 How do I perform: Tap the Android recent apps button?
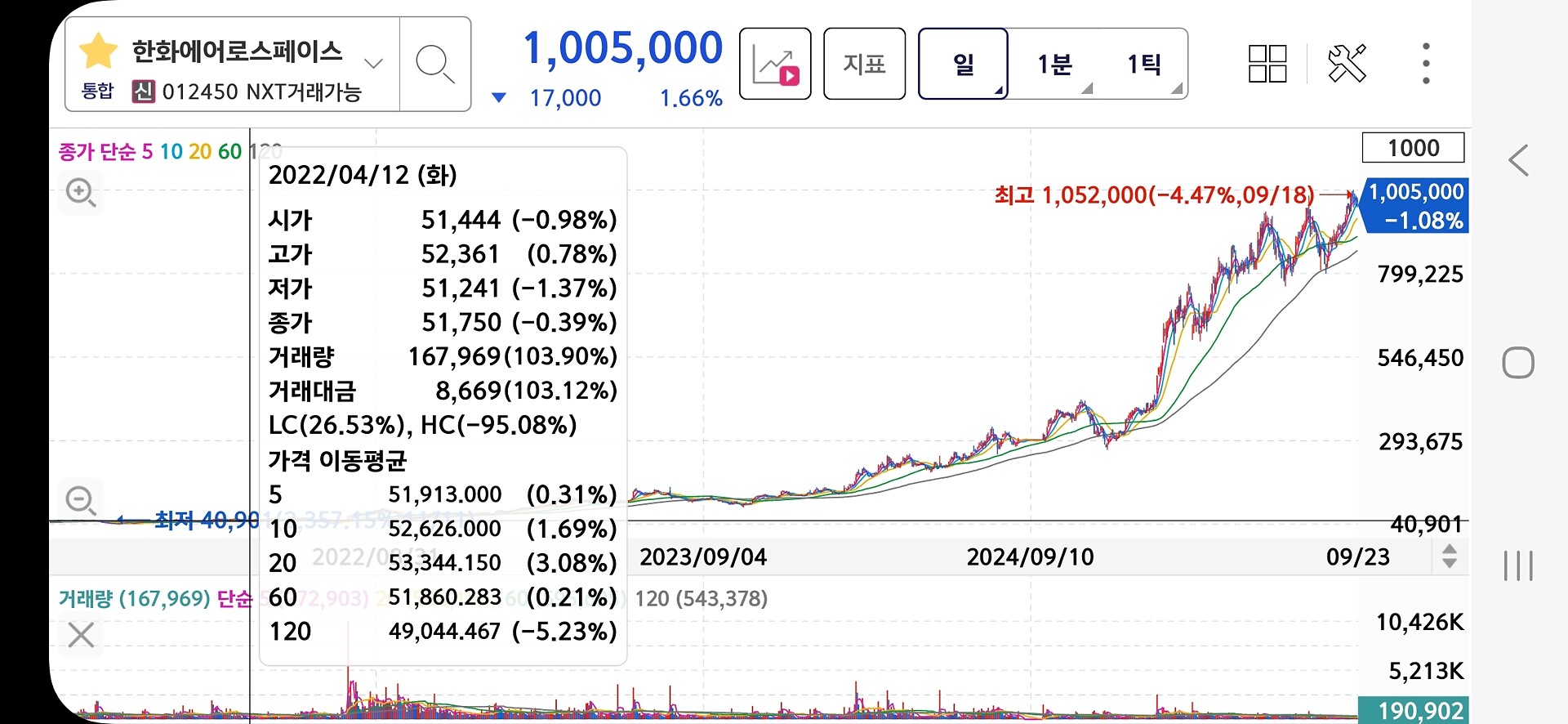[x=1518, y=565]
